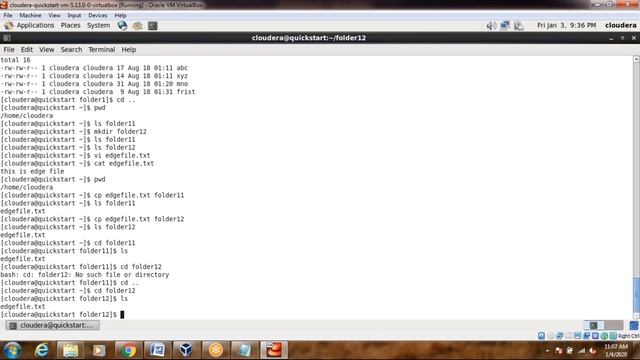Open File Explorer folder icon on Windows taskbar
The height and width of the screenshot is (360, 640).
click(70, 350)
